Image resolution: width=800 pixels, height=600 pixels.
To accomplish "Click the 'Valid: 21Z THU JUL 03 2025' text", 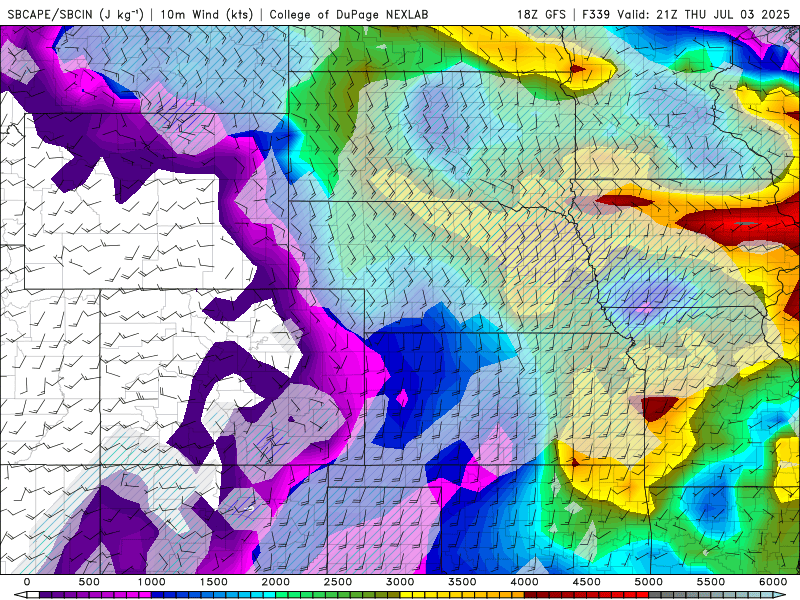I will pyautogui.click(x=704, y=14).
